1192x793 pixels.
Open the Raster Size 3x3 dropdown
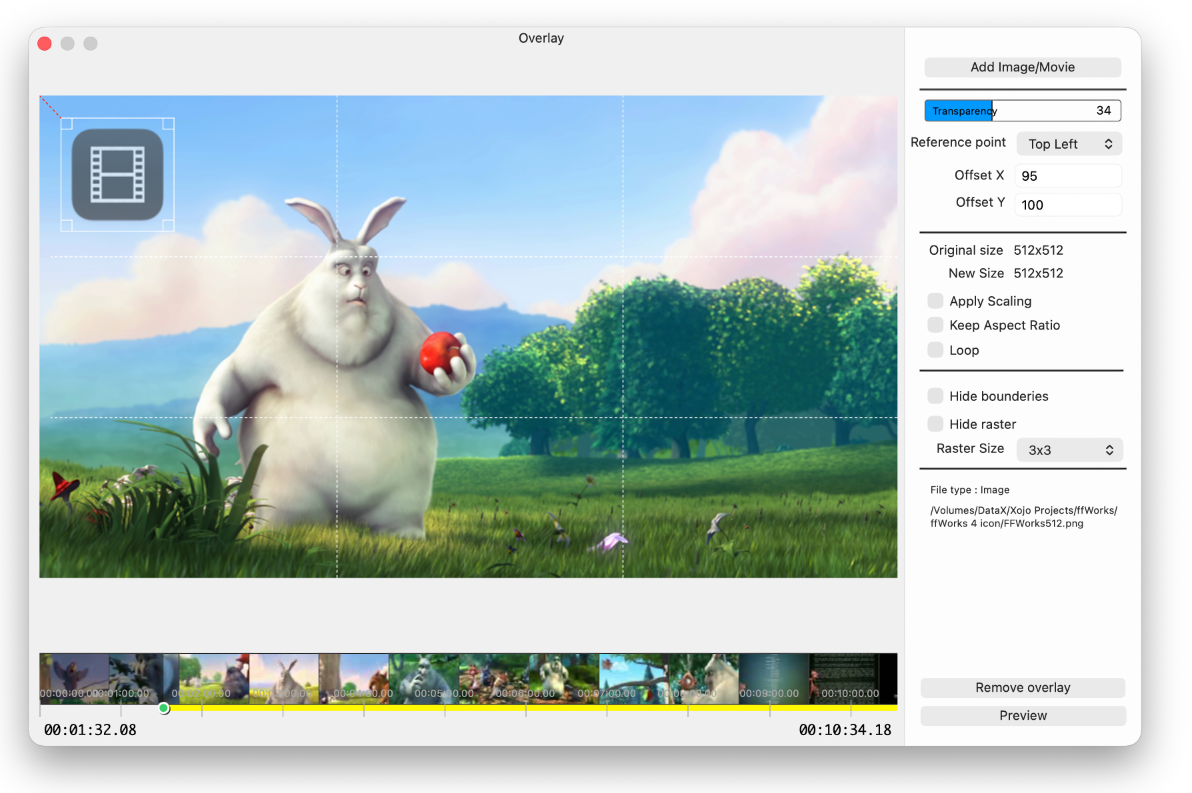point(1070,449)
